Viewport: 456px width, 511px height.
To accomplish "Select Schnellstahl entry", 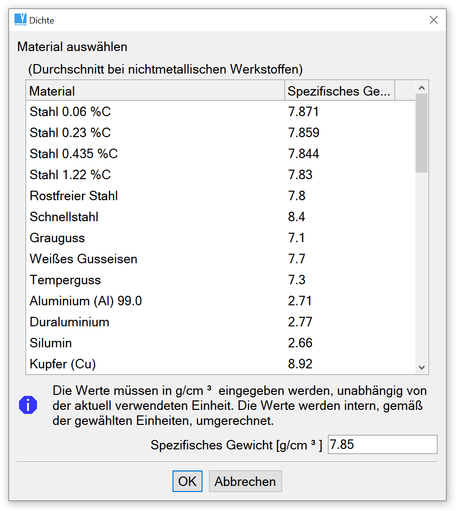I will (x=221, y=217).
